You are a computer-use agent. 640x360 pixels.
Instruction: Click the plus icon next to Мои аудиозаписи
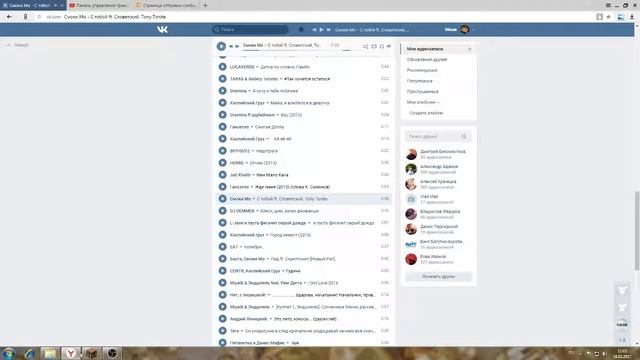[469, 49]
